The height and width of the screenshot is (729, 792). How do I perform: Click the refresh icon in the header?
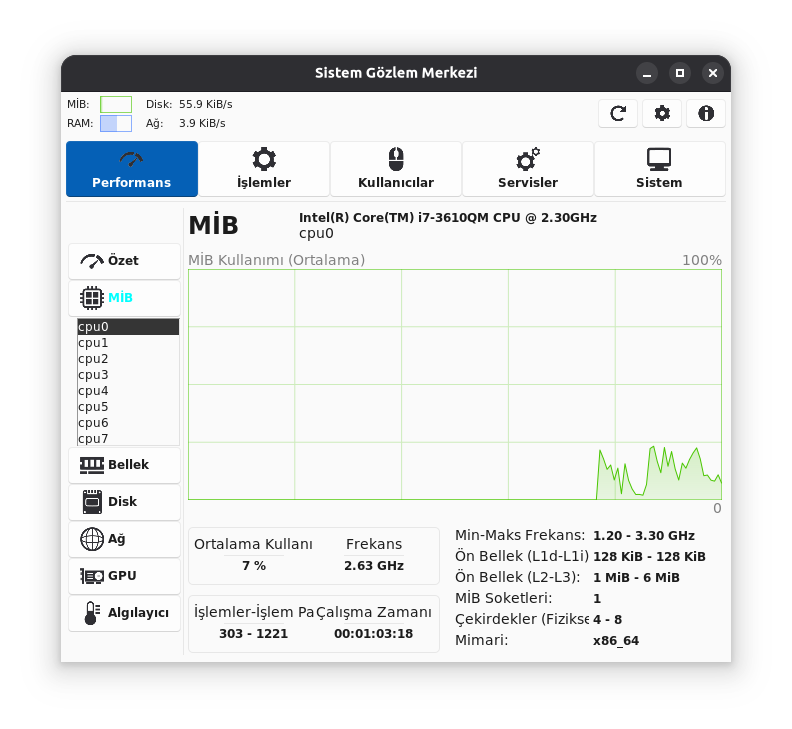click(x=618, y=113)
